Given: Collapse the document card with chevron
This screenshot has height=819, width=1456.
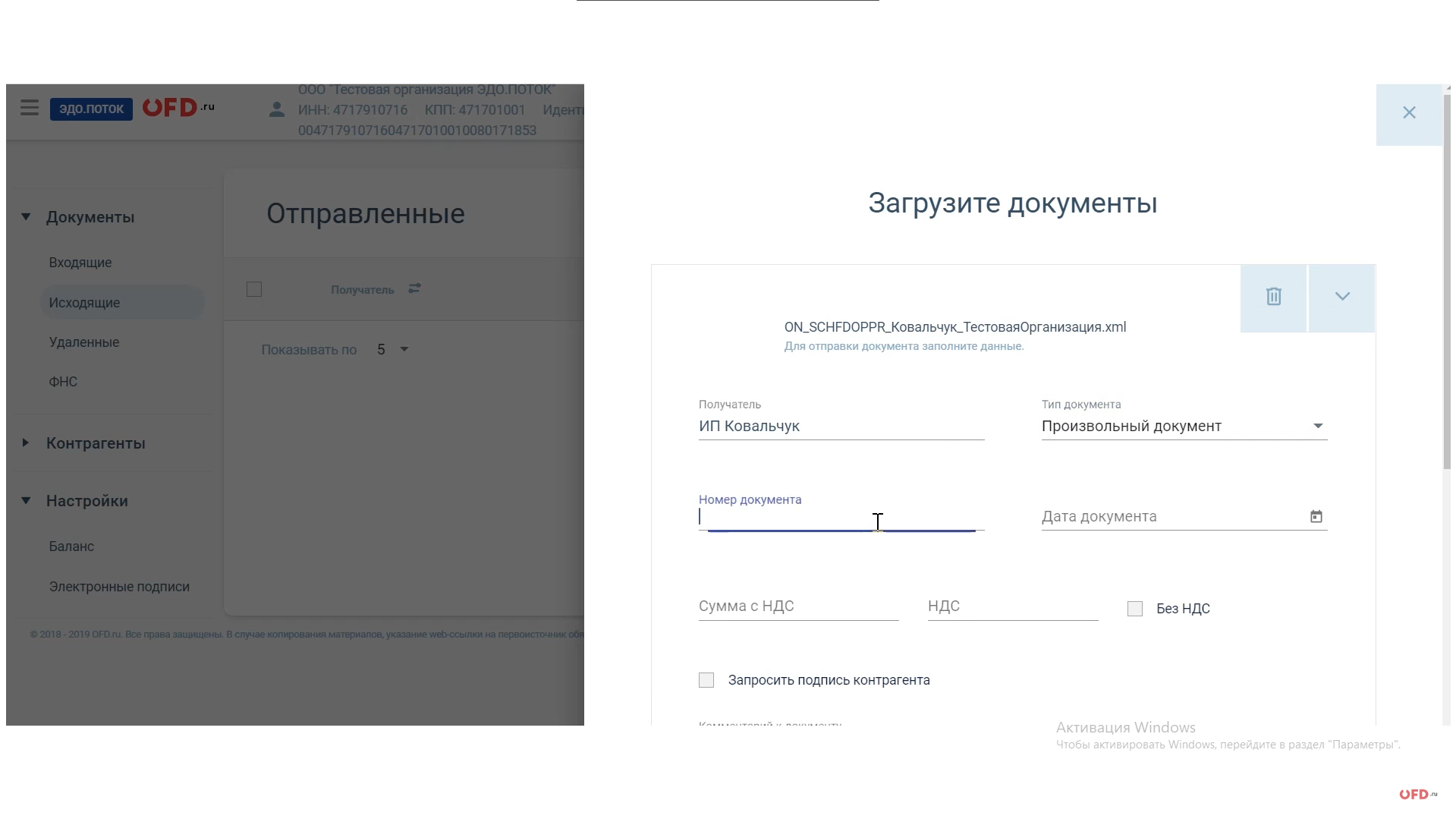Looking at the screenshot, I should tap(1342, 297).
